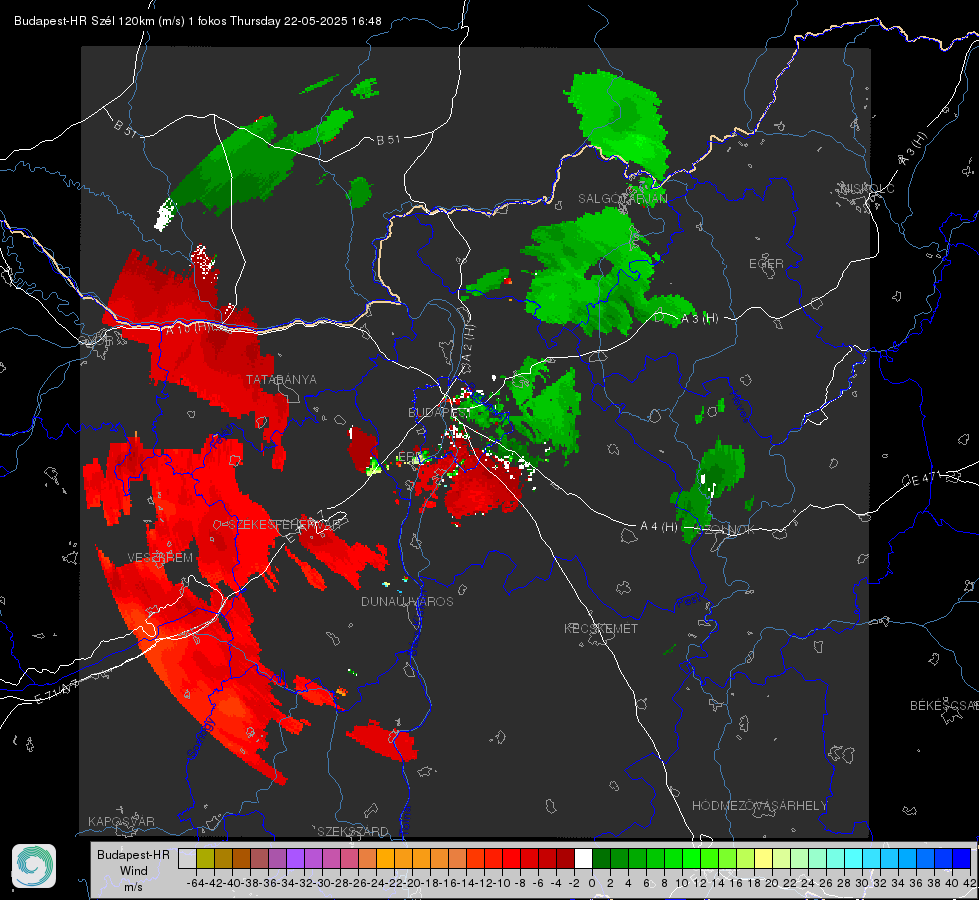Click the timestamp 'Thursday 22-05-2025 16:48'
This screenshot has height=900, width=979.
(306, 21)
